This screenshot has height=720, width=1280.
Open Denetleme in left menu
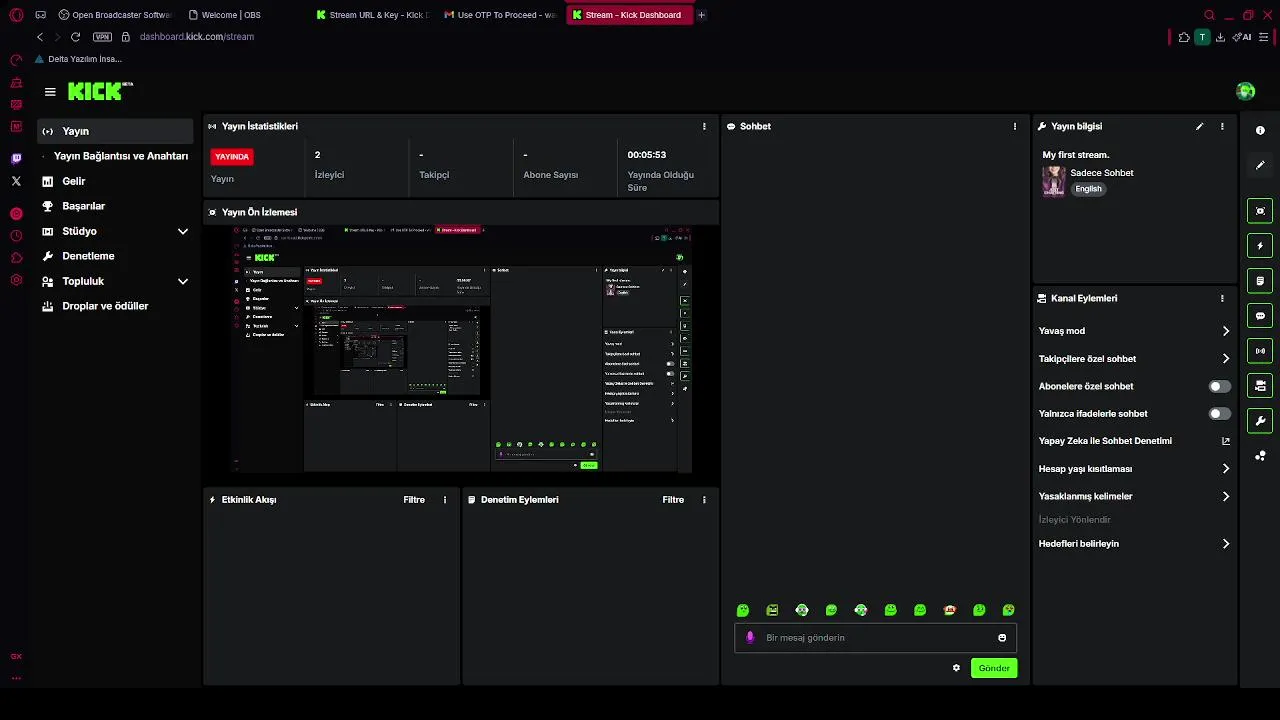[115, 256]
